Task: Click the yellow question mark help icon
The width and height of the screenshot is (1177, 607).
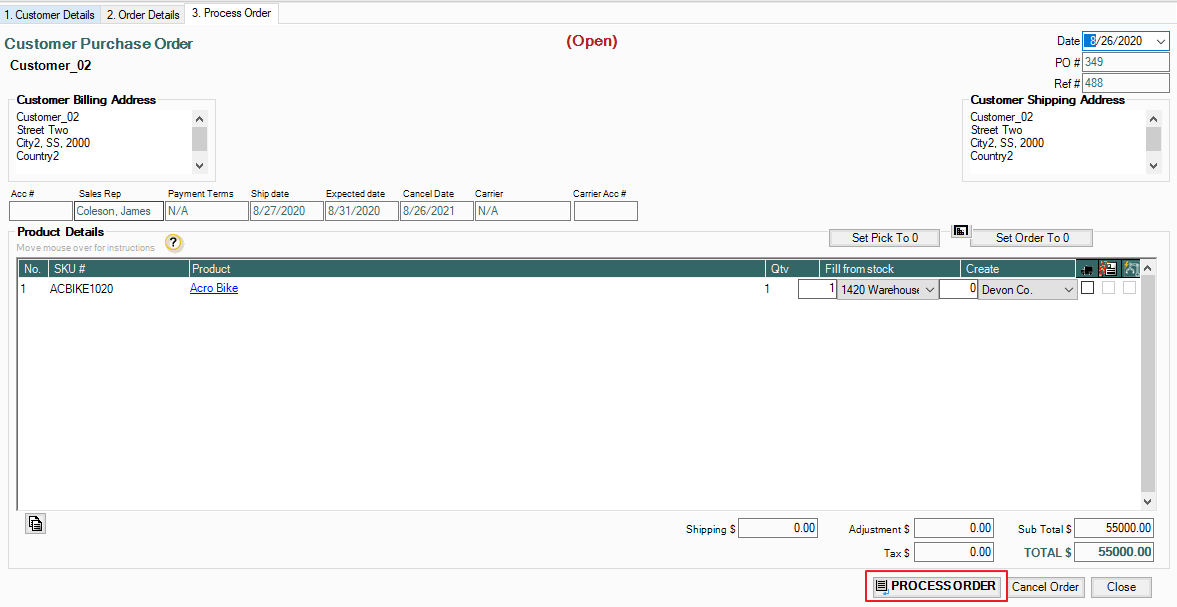Action: point(174,242)
